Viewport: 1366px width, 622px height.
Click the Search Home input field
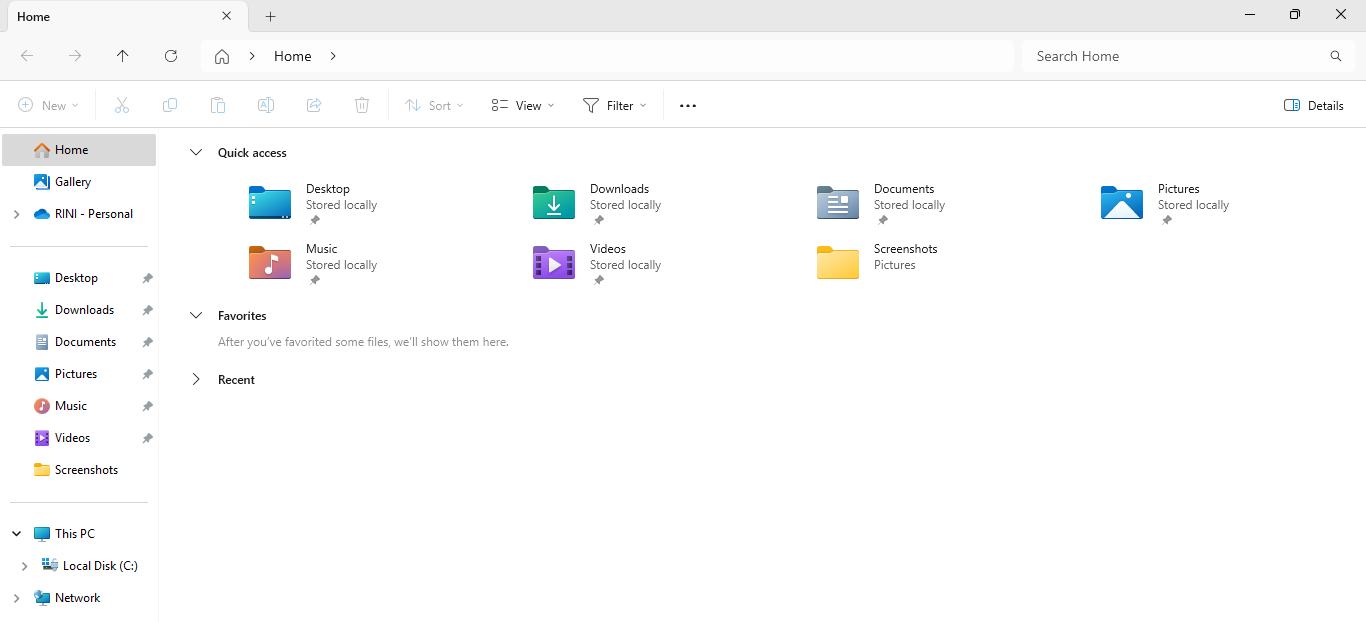click(x=1175, y=57)
